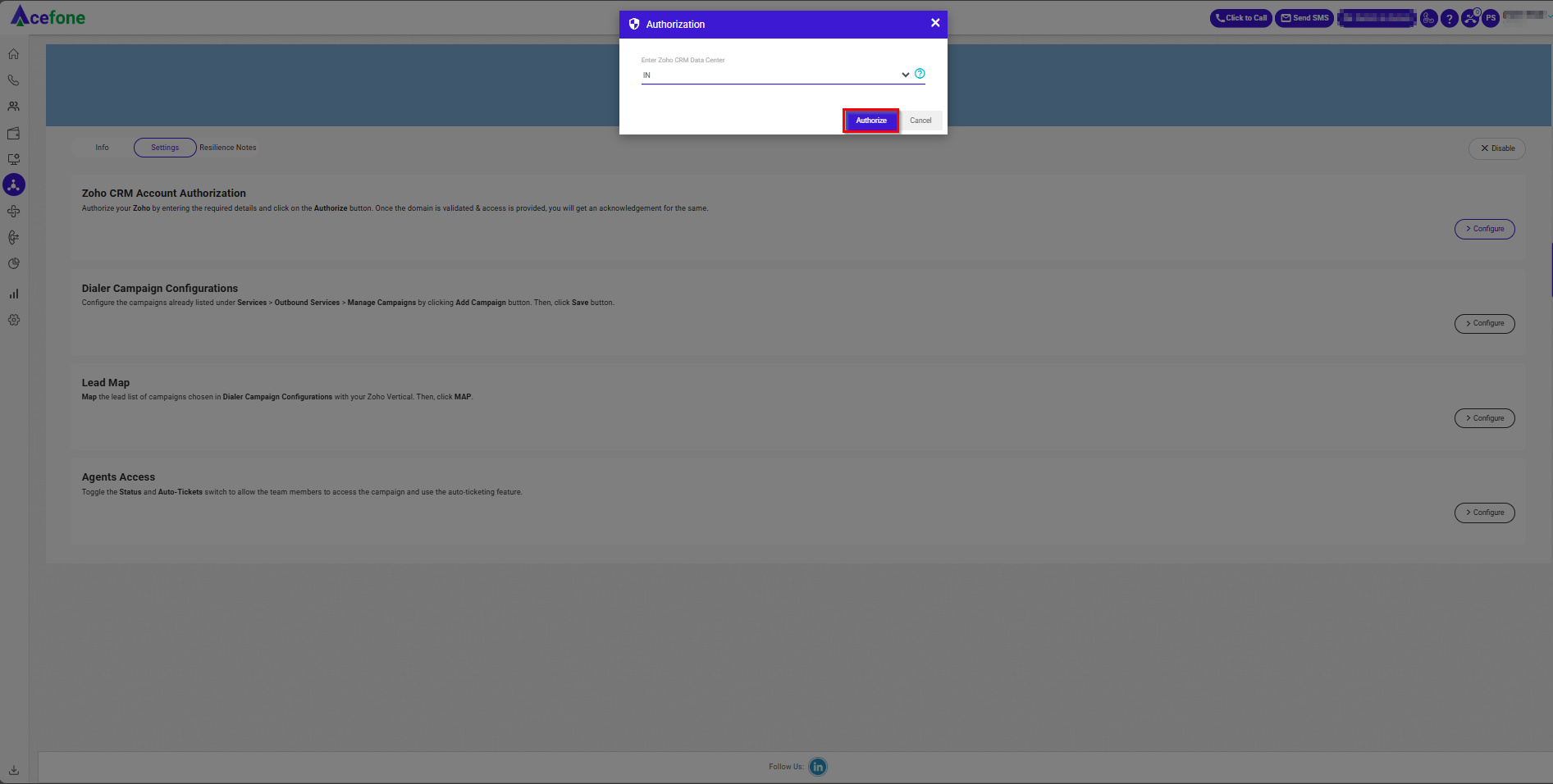
Task: Configure the Agents Access section
Action: tap(1485, 513)
